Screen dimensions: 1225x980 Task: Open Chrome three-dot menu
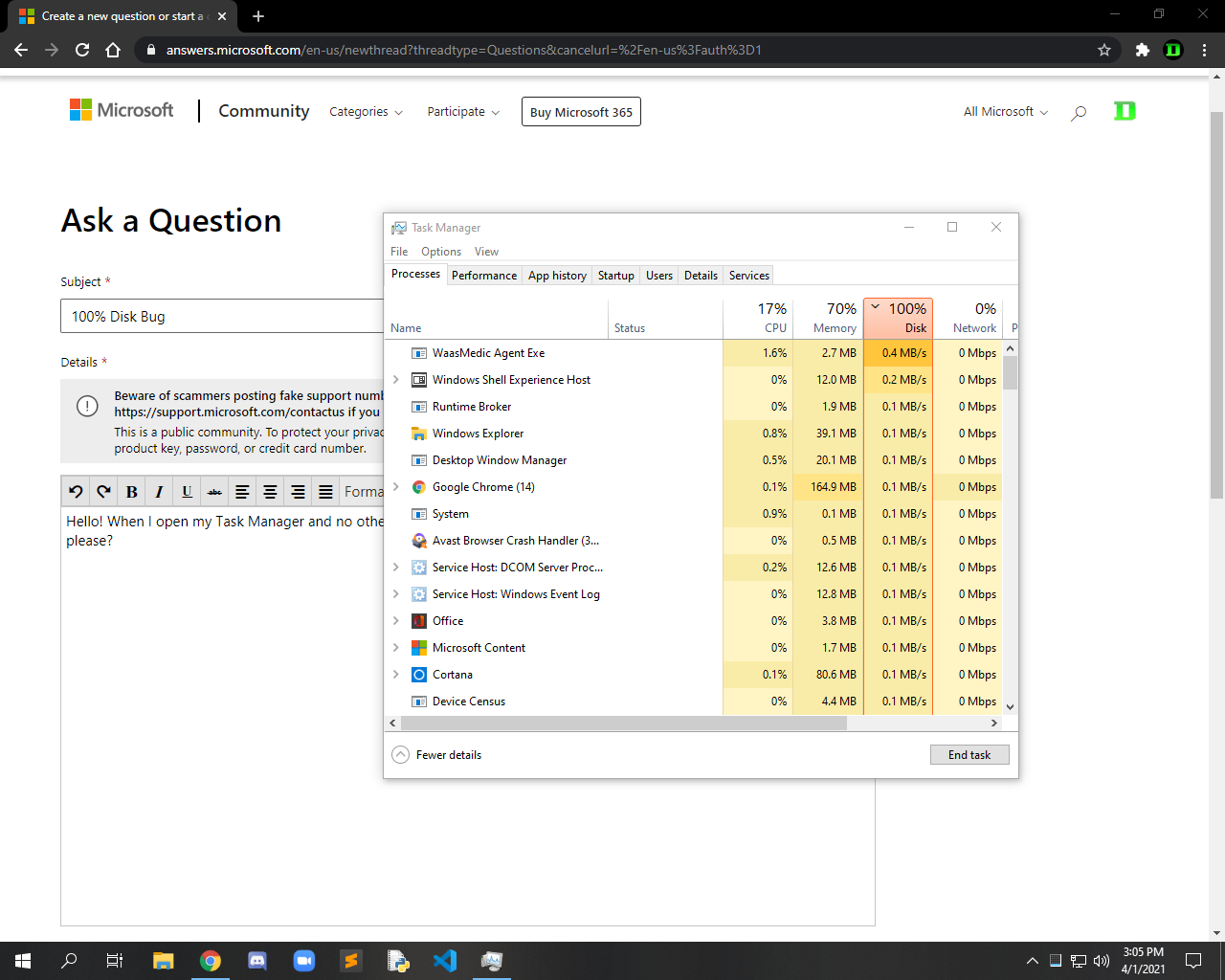pos(1205,50)
